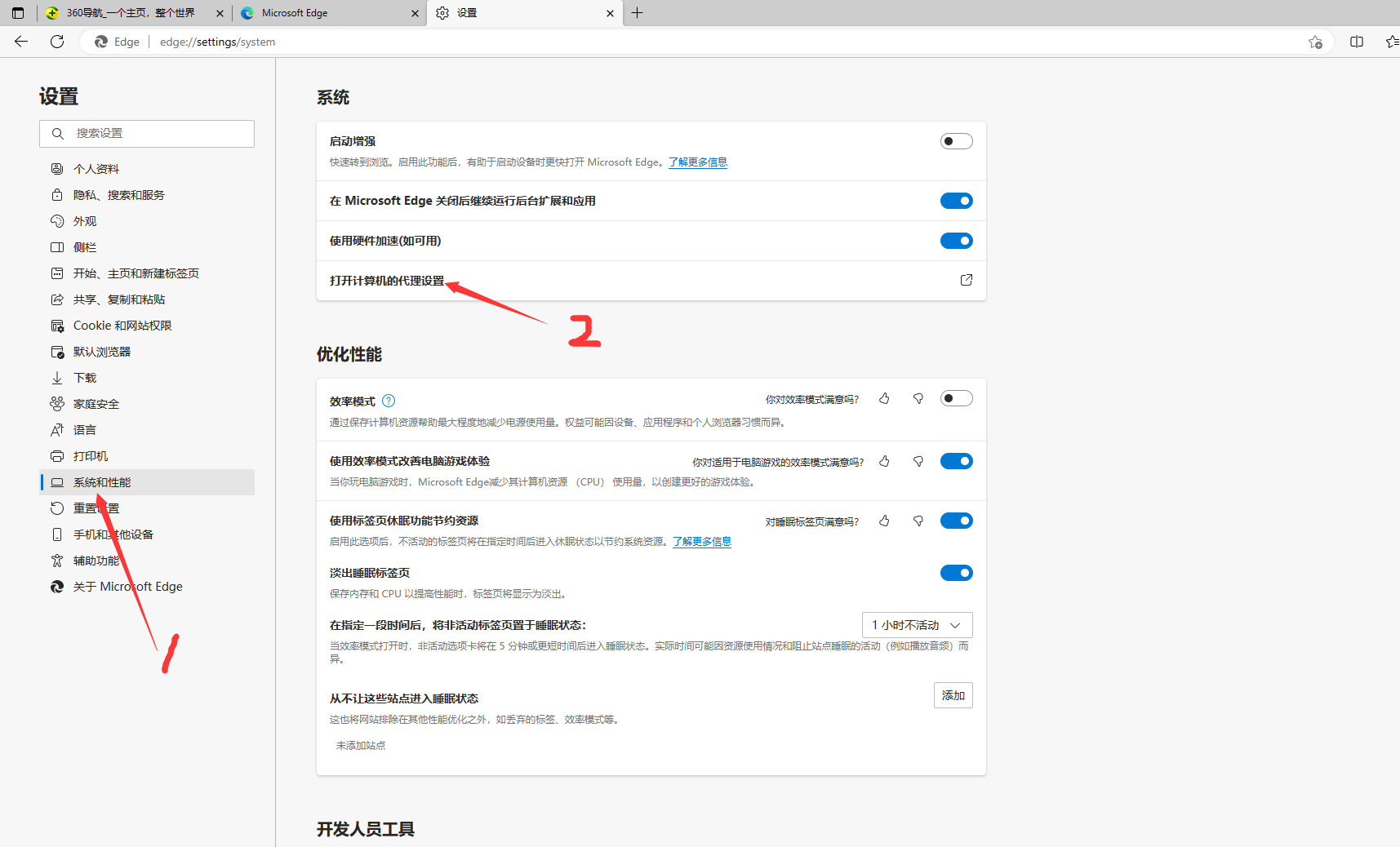The height and width of the screenshot is (847, 1400).
Task: Click the external link icon for proxy settings
Action: (x=967, y=280)
